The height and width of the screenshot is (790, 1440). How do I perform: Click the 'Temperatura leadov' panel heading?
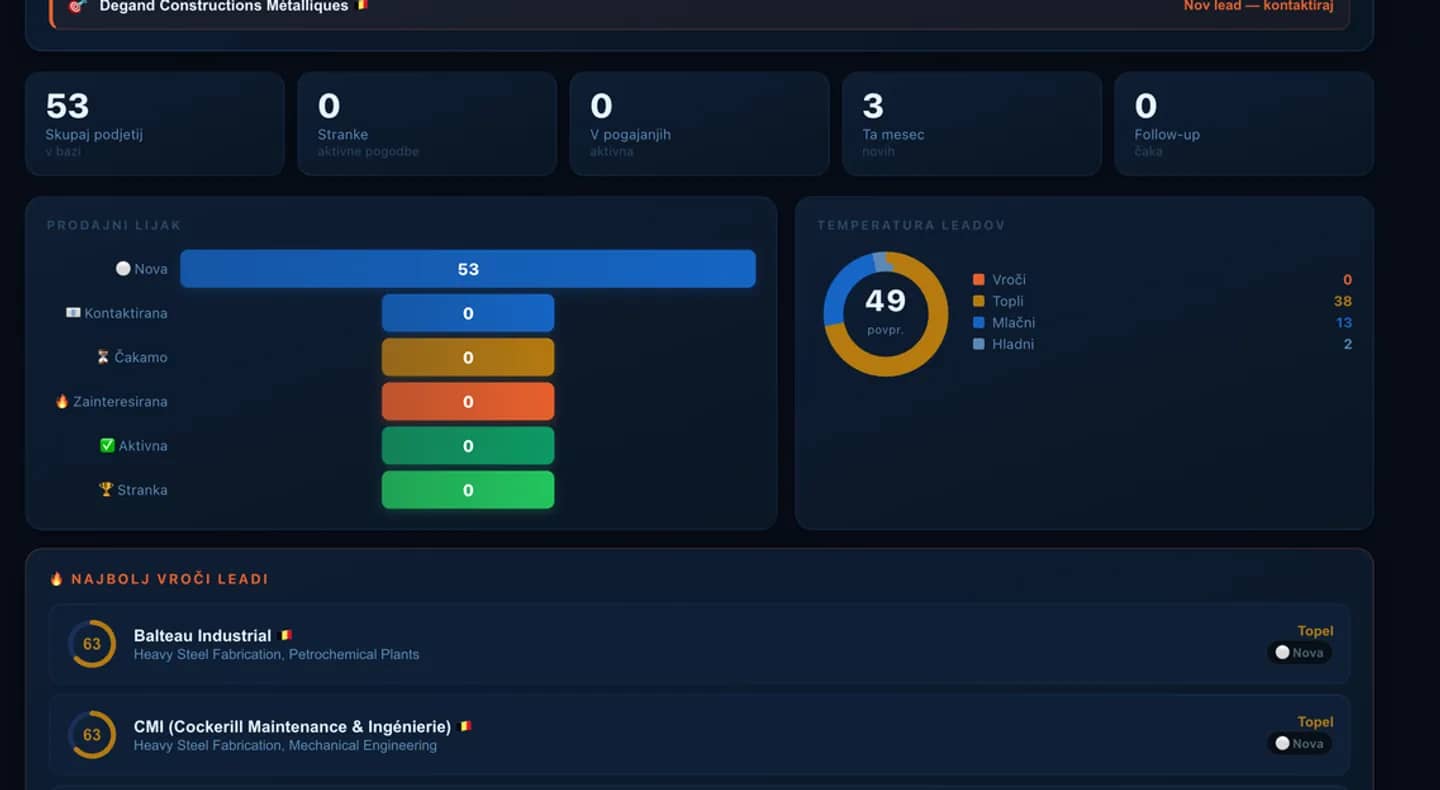coord(911,226)
